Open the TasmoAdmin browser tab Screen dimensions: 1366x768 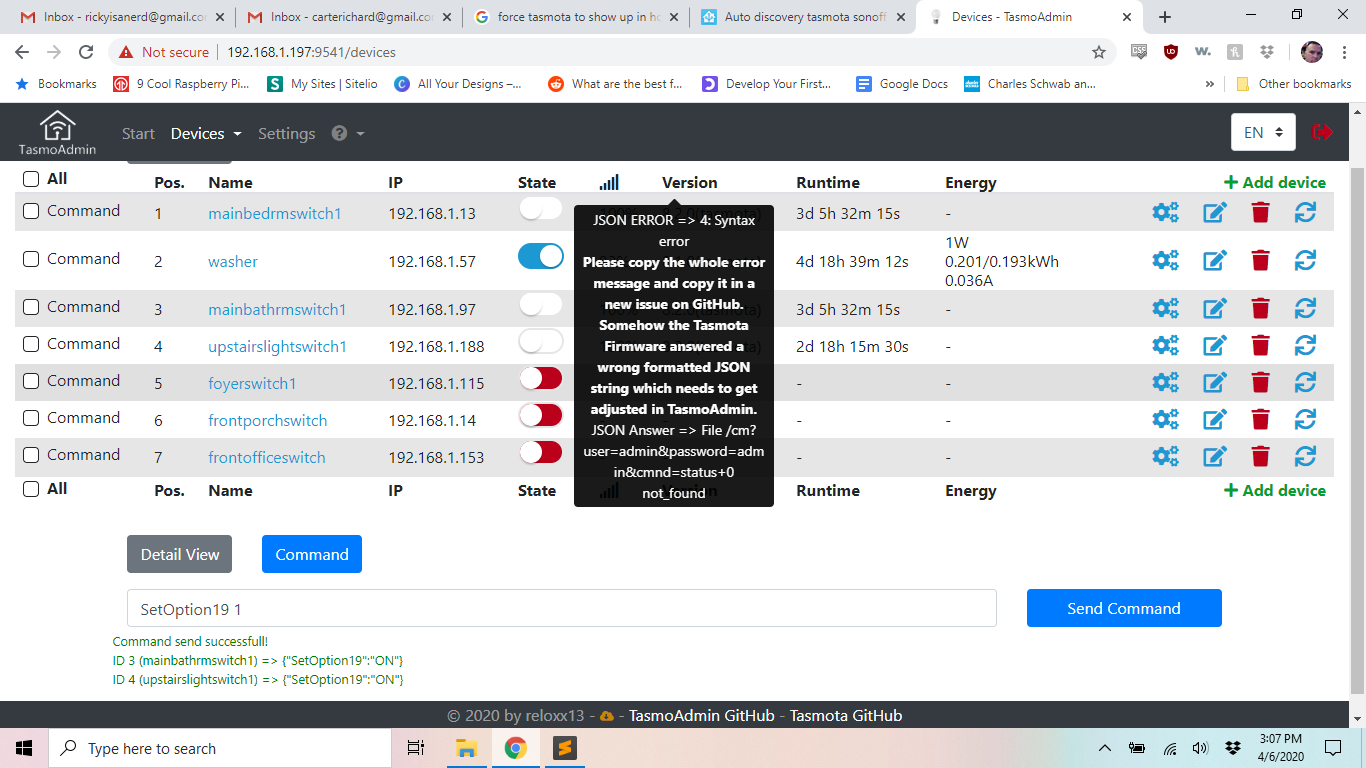coord(1010,16)
